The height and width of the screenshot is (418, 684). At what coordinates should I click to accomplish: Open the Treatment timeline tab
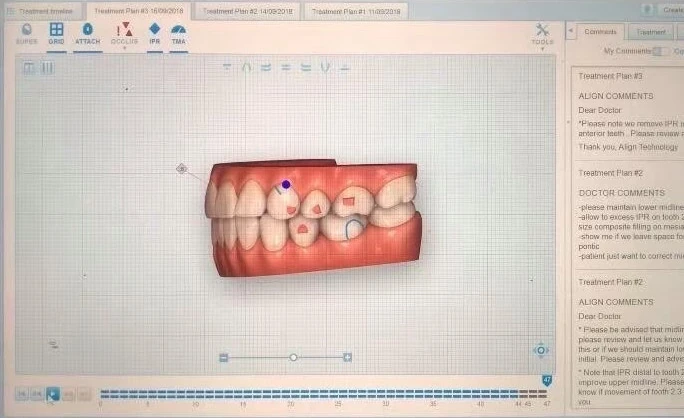(x=44, y=10)
